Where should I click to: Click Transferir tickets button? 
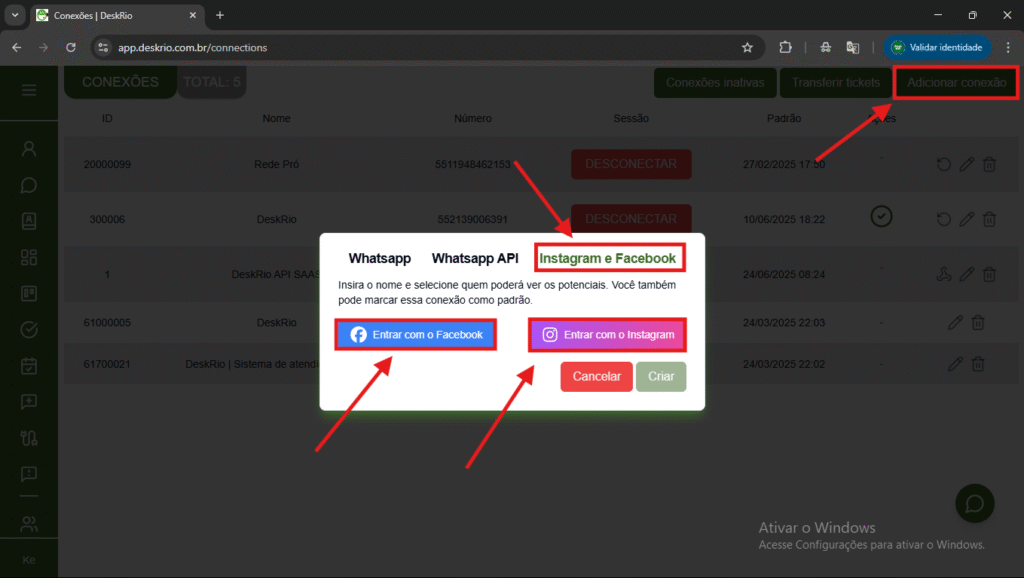pyautogui.click(x=835, y=83)
